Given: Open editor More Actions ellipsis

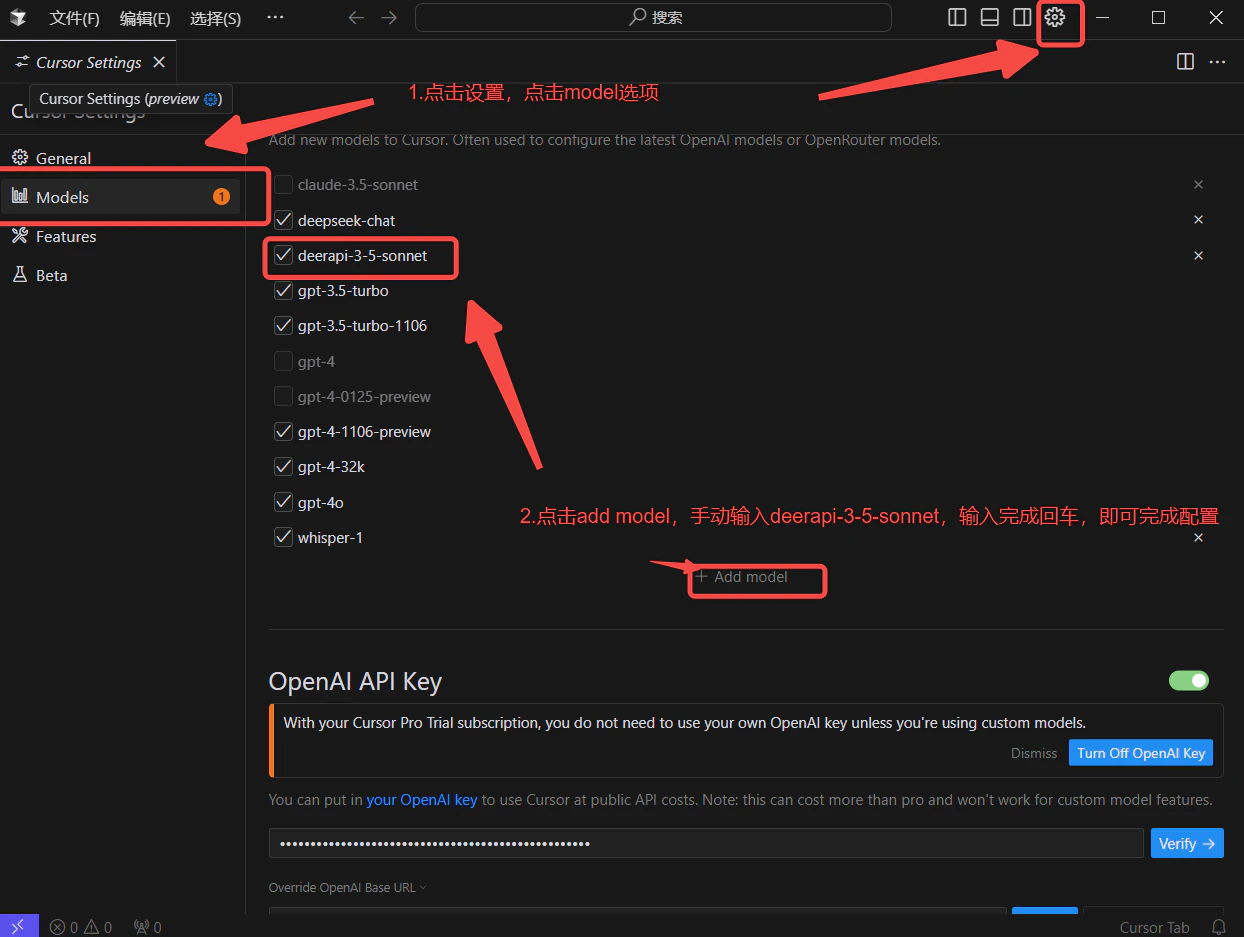Looking at the screenshot, I should pyautogui.click(x=1217, y=62).
